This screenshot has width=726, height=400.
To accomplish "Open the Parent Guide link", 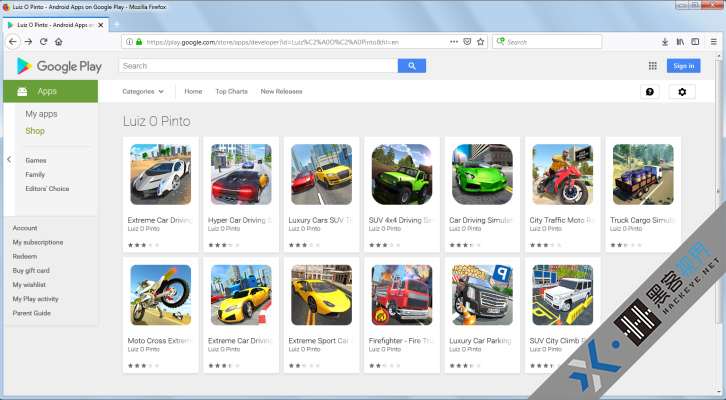I will pyautogui.click(x=31, y=313).
